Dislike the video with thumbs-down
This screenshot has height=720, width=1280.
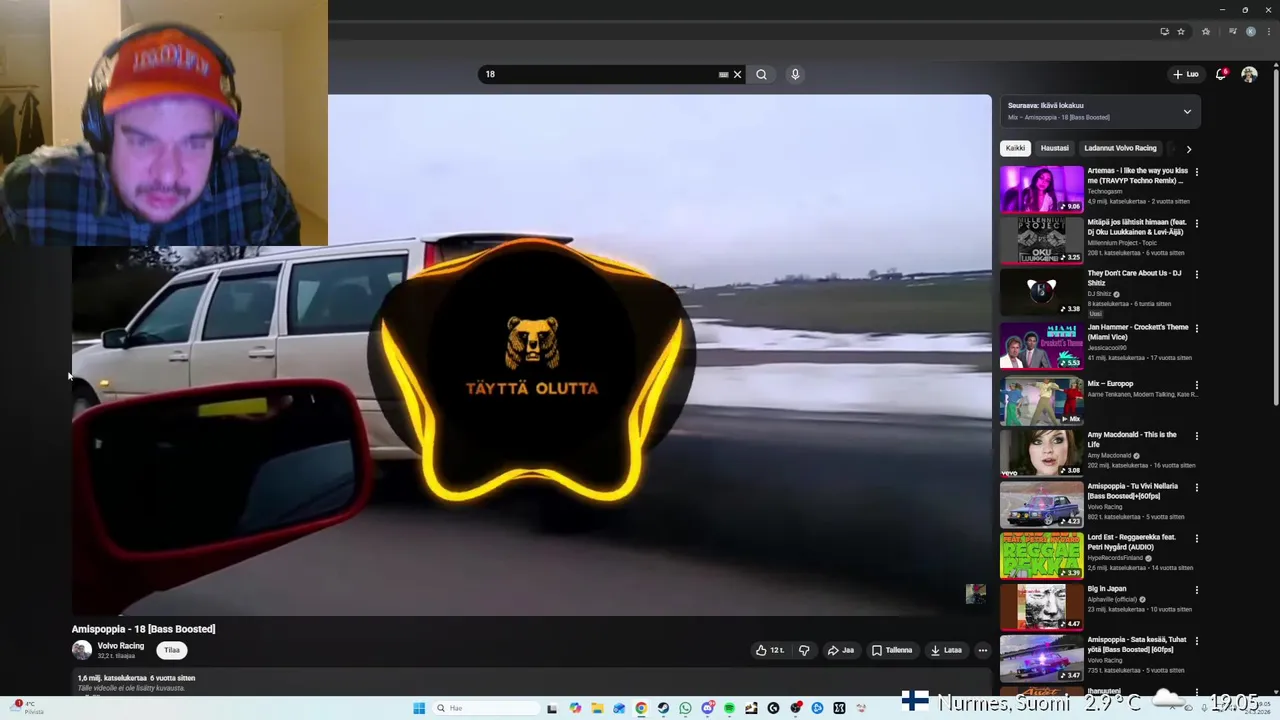coord(804,650)
